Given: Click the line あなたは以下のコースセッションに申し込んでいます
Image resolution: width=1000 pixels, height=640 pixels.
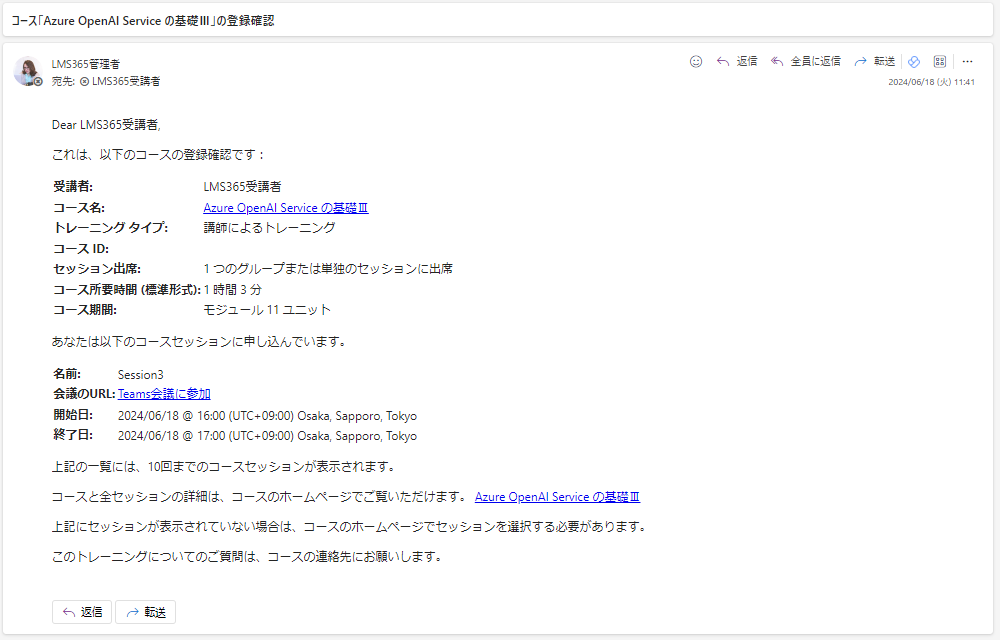Looking at the screenshot, I should coord(200,342).
